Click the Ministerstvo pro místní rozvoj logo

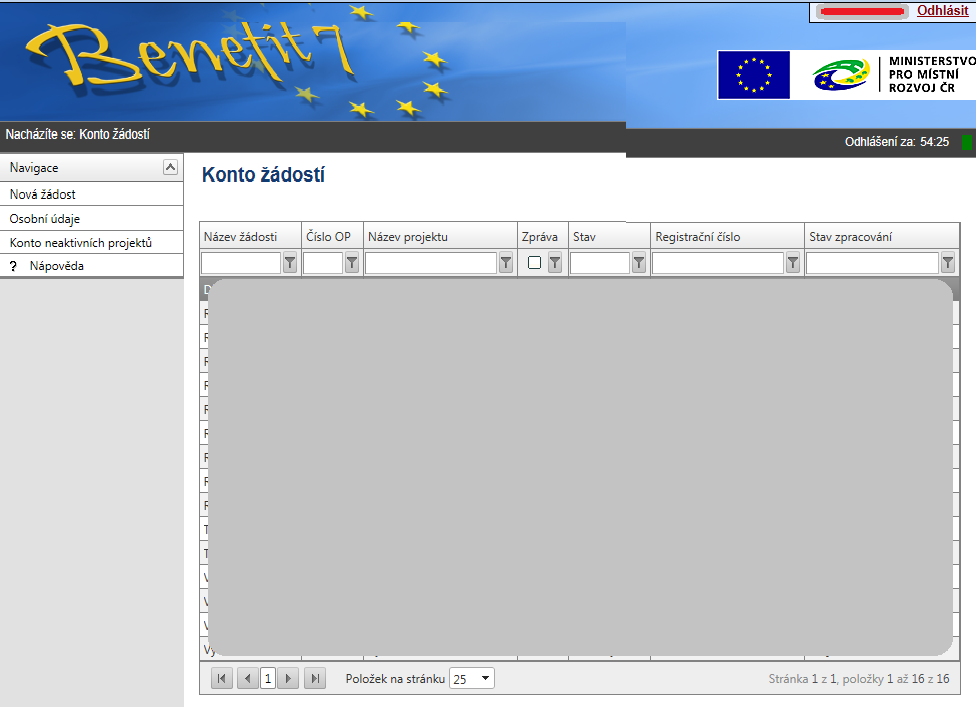[893, 75]
